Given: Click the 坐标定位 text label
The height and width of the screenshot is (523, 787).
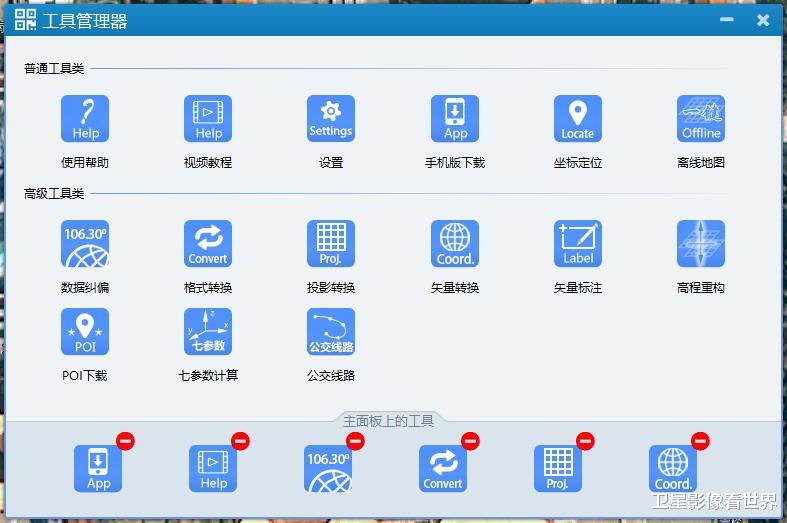Looking at the screenshot, I should point(578,162).
